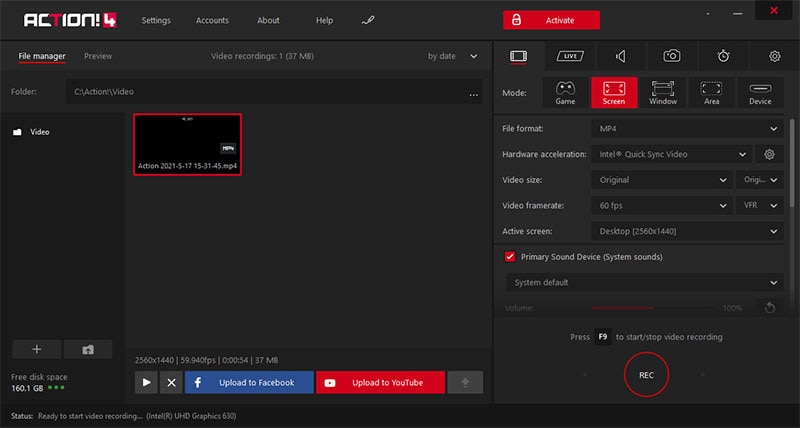The width and height of the screenshot is (800, 428).
Task: Click the Ready to start video recording status
Action: tap(90, 416)
